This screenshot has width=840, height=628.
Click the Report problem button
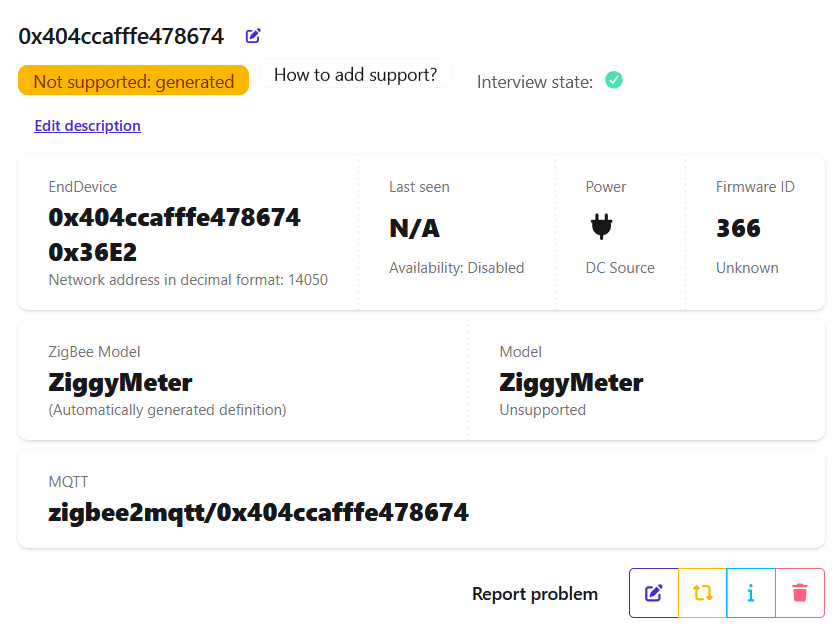(534, 594)
